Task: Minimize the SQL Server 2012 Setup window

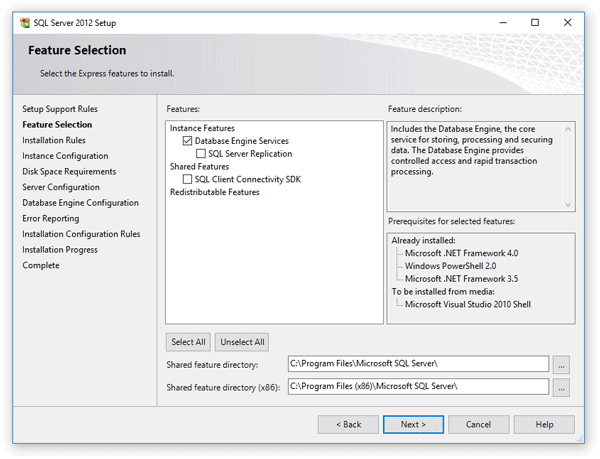Action: (x=503, y=23)
